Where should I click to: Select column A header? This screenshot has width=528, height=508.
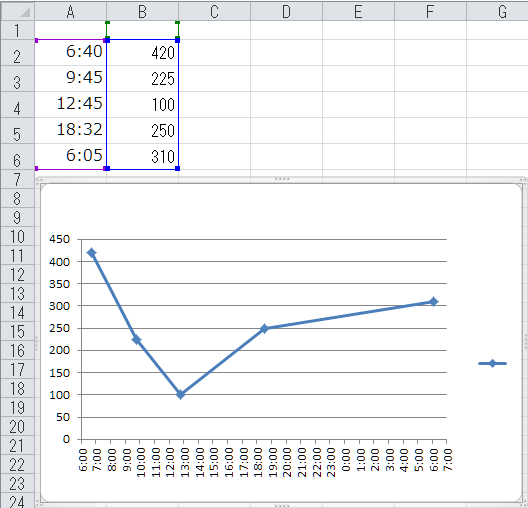pyautogui.click(x=70, y=11)
